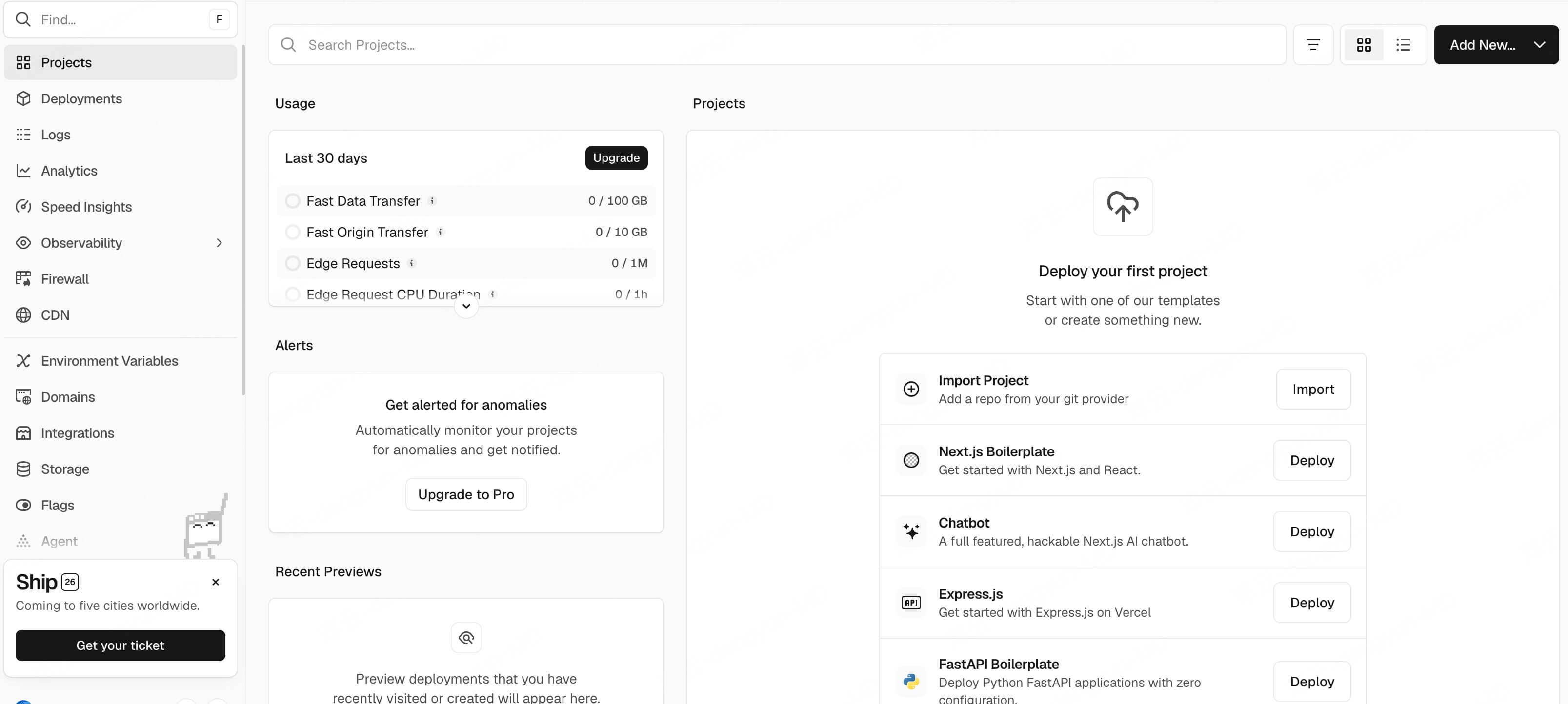Click the info icon beside Fast Data Transfer

(432, 201)
